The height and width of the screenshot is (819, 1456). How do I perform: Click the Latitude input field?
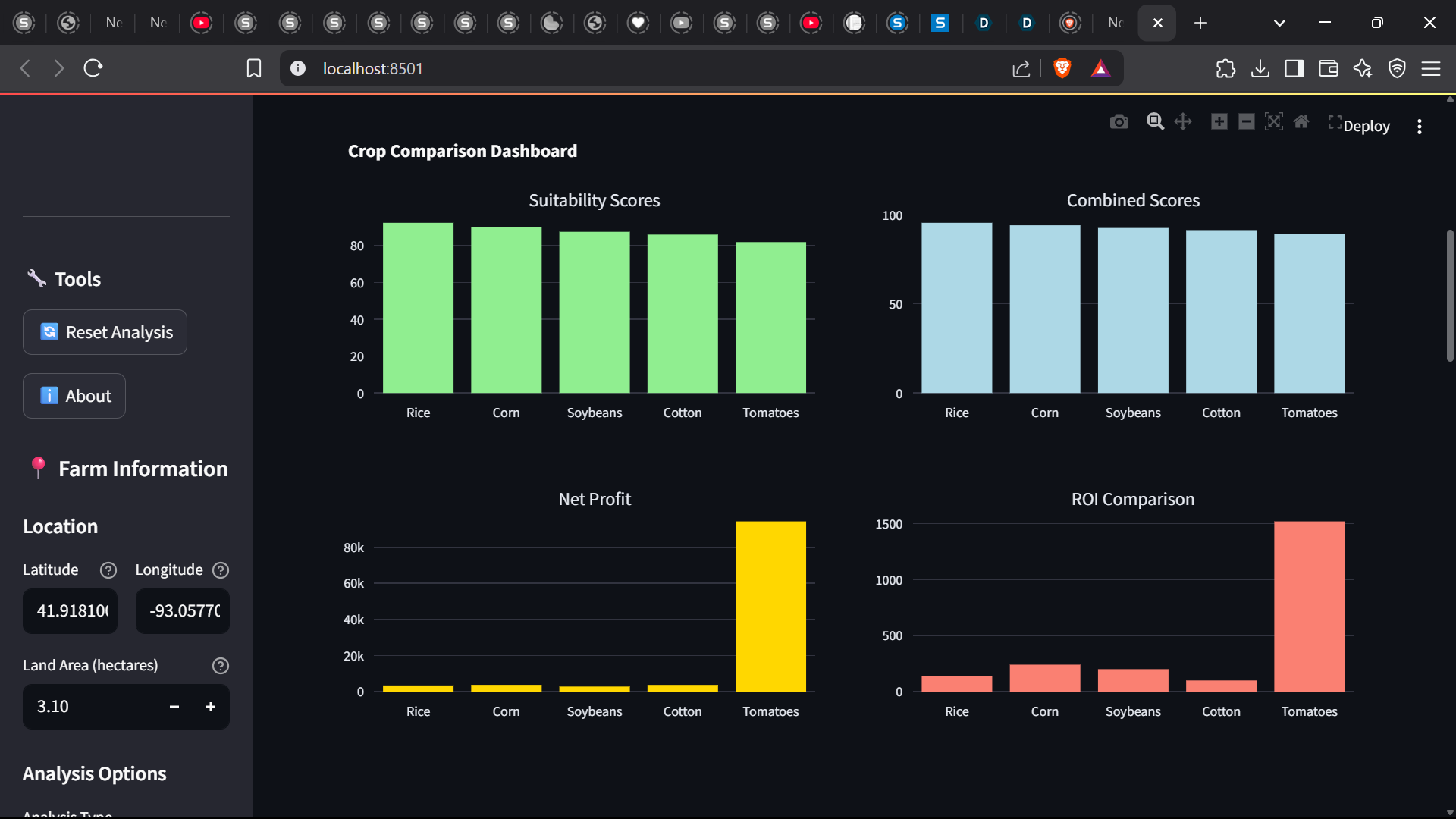click(71, 611)
